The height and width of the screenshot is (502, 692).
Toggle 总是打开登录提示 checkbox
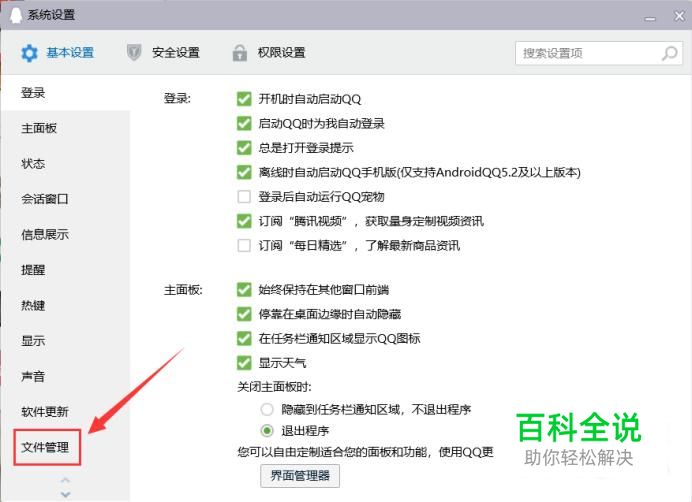(244, 147)
